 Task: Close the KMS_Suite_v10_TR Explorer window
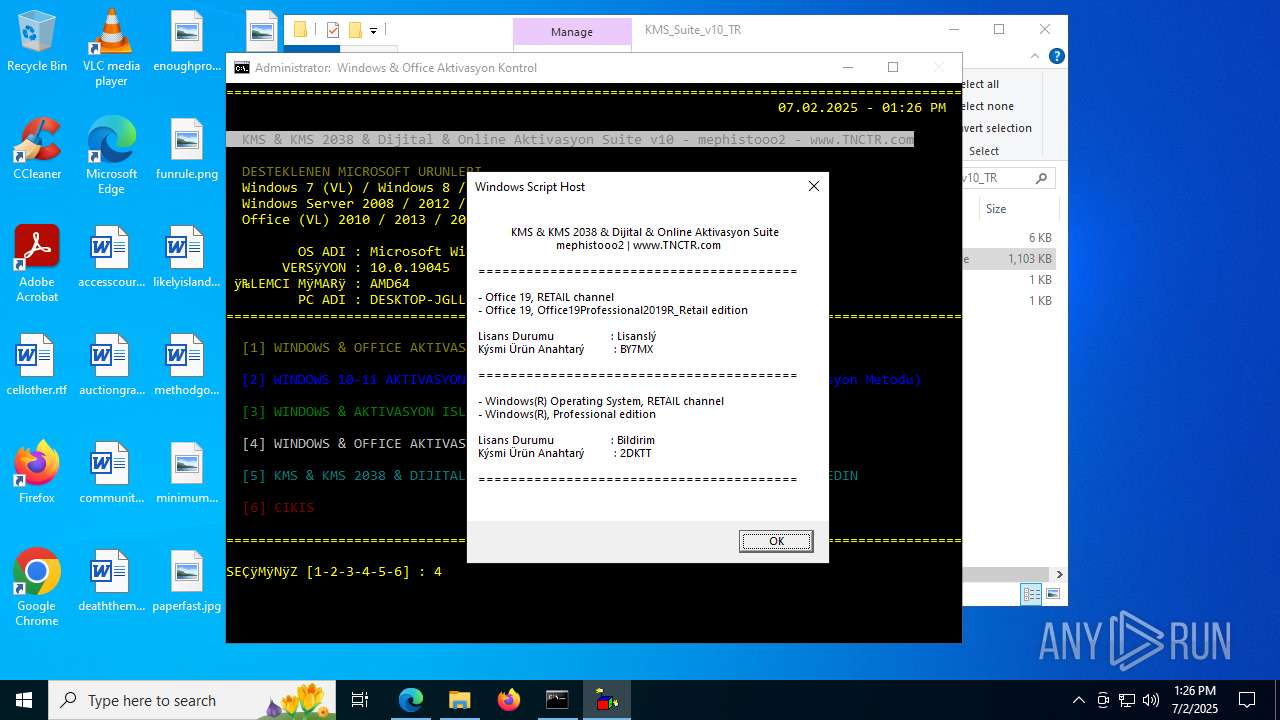[1045, 30]
